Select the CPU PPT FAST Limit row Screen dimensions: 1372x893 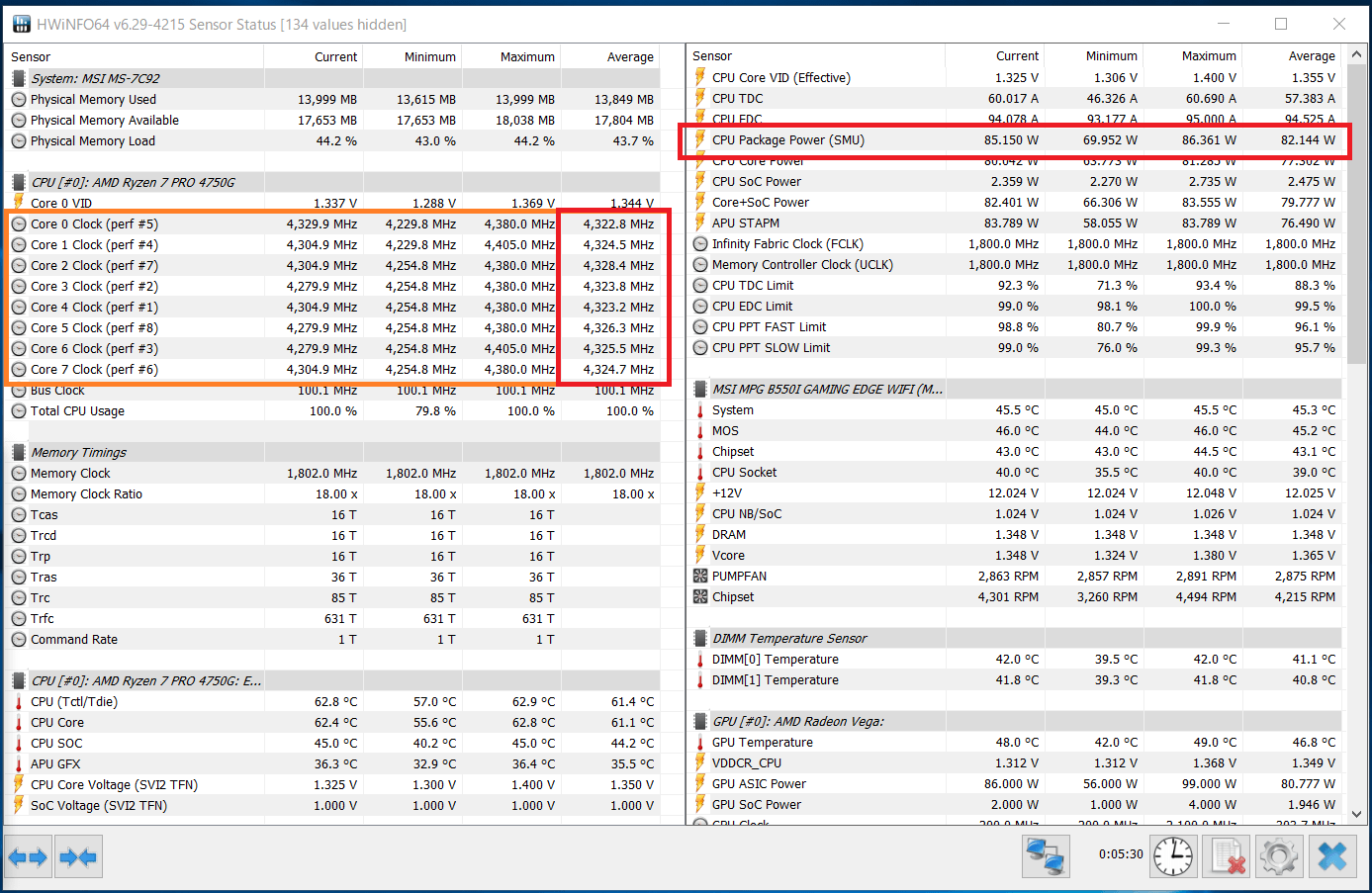point(1015,326)
